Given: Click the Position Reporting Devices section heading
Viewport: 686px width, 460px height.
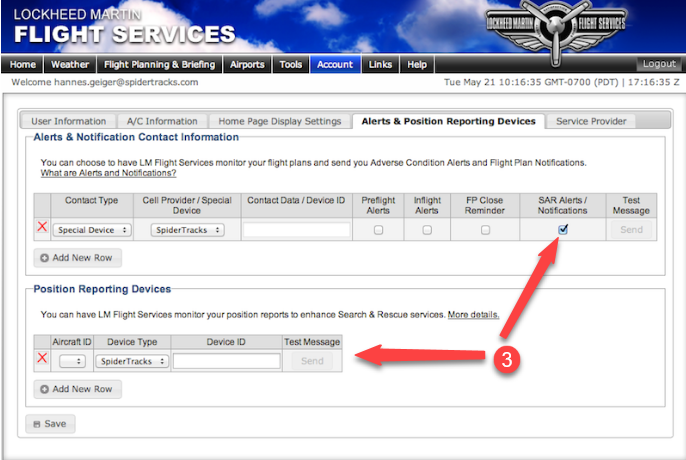Looking at the screenshot, I should [x=102, y=289].
